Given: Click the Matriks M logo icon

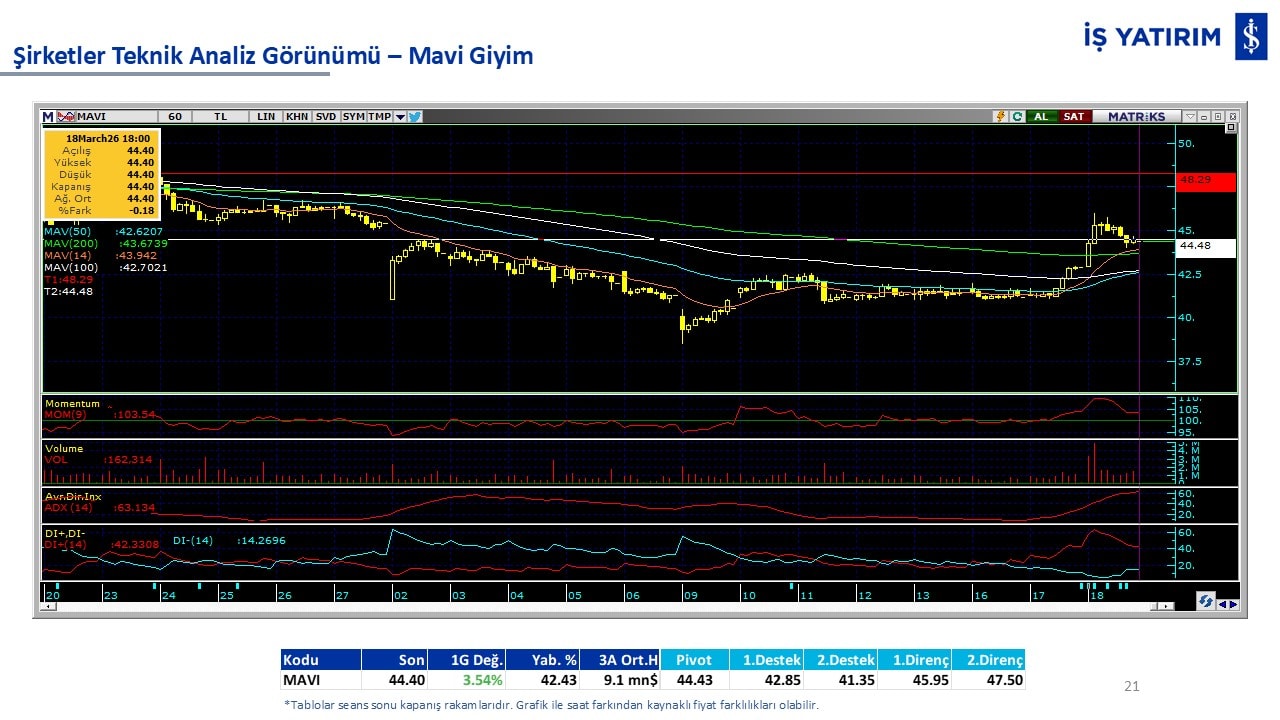Looking at the screenshot, I should coord(48,117).
